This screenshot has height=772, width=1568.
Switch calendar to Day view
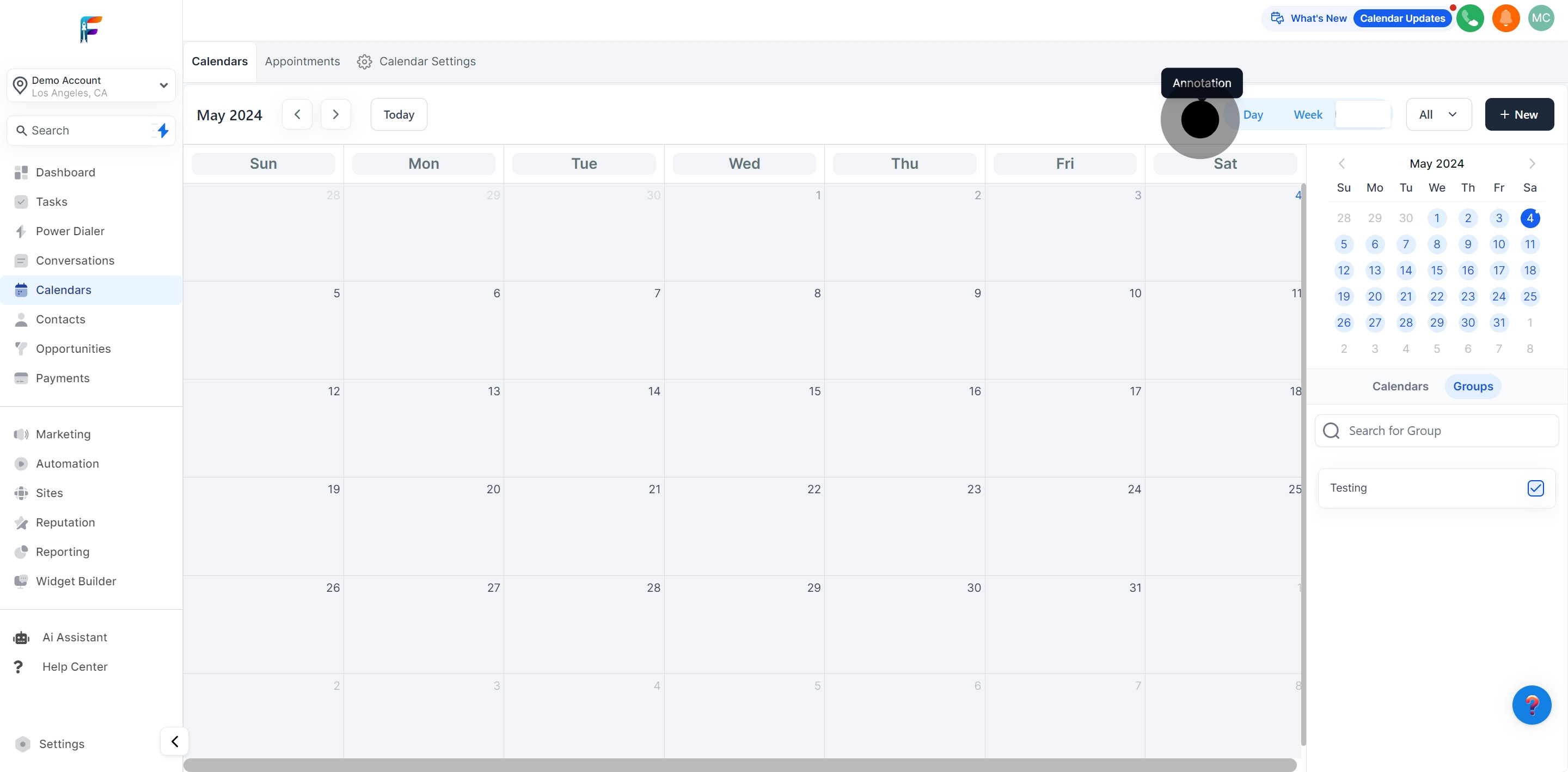[1253, 114]
